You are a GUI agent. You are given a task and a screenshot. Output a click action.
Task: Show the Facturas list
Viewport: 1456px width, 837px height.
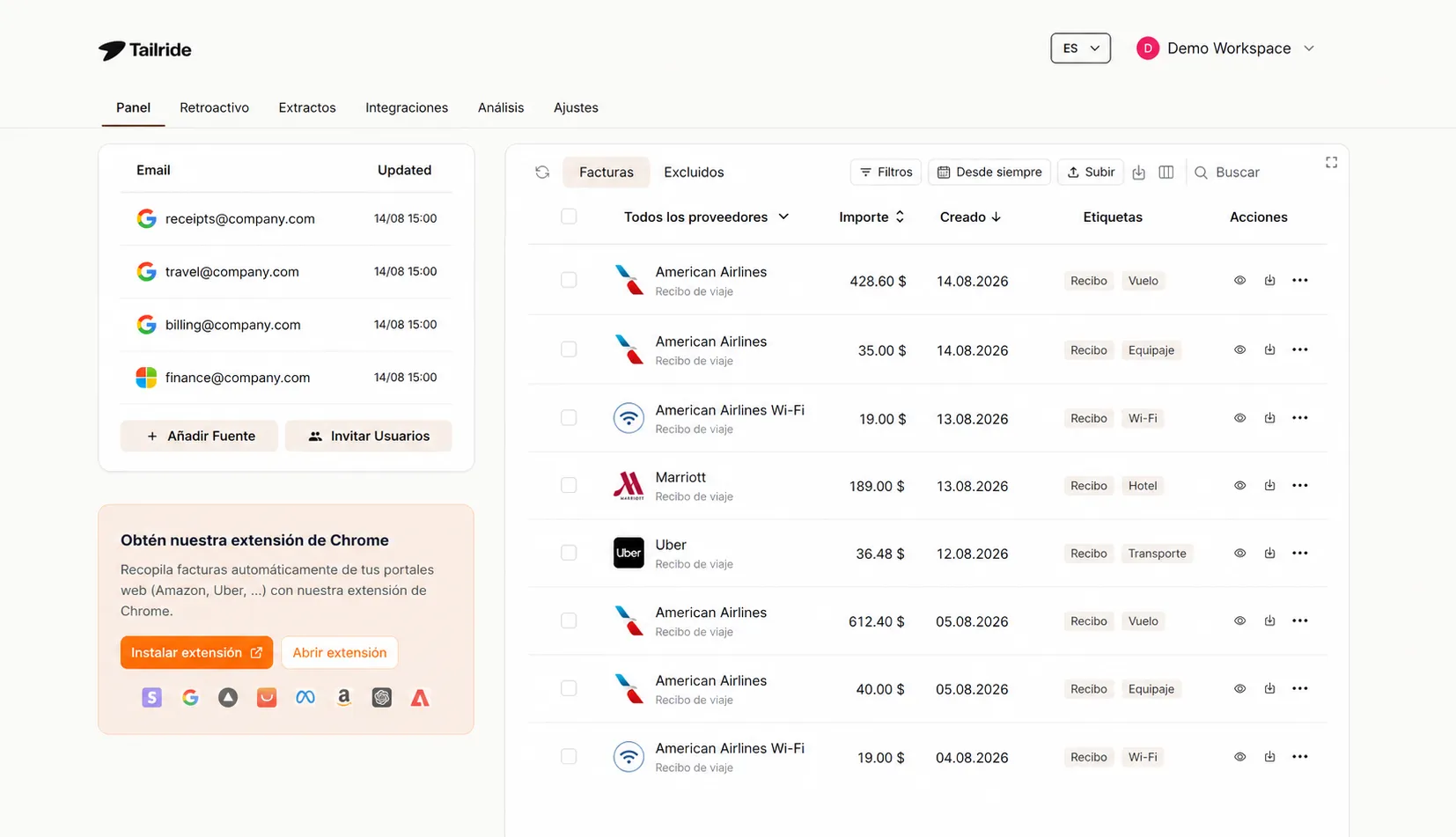click(607, 173)
